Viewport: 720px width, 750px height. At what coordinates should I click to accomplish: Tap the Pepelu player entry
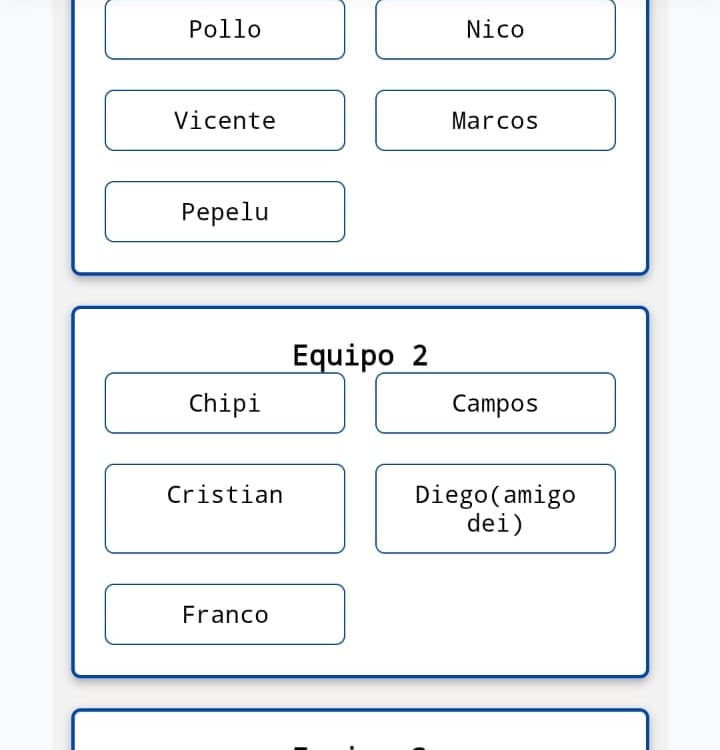[225, 211]
